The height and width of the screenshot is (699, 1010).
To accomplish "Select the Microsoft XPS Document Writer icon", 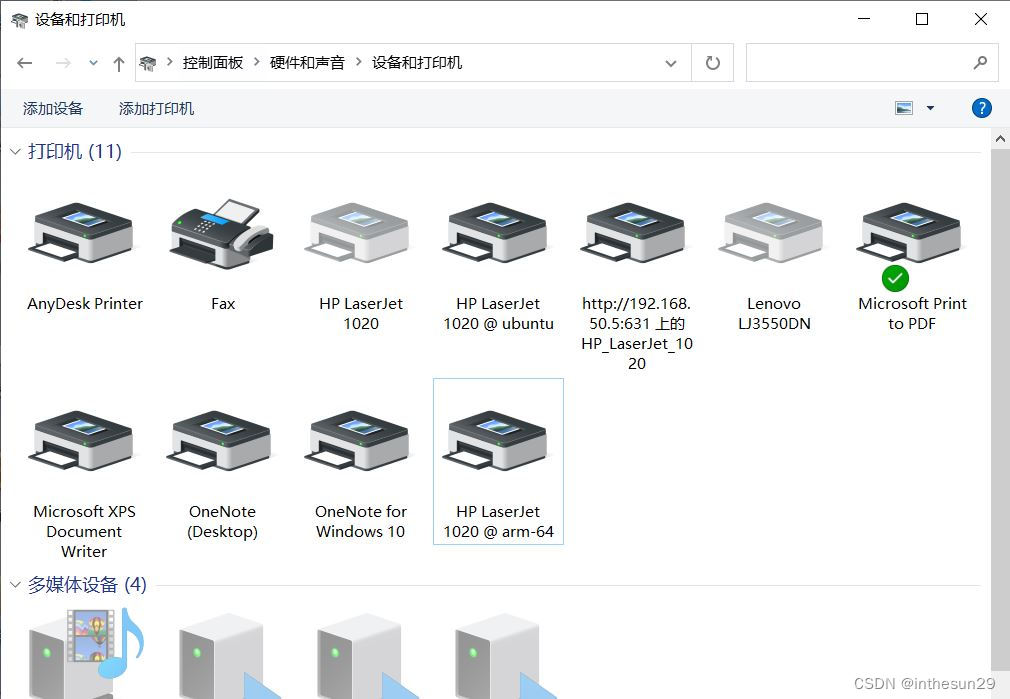I will [x=81, y=441].
